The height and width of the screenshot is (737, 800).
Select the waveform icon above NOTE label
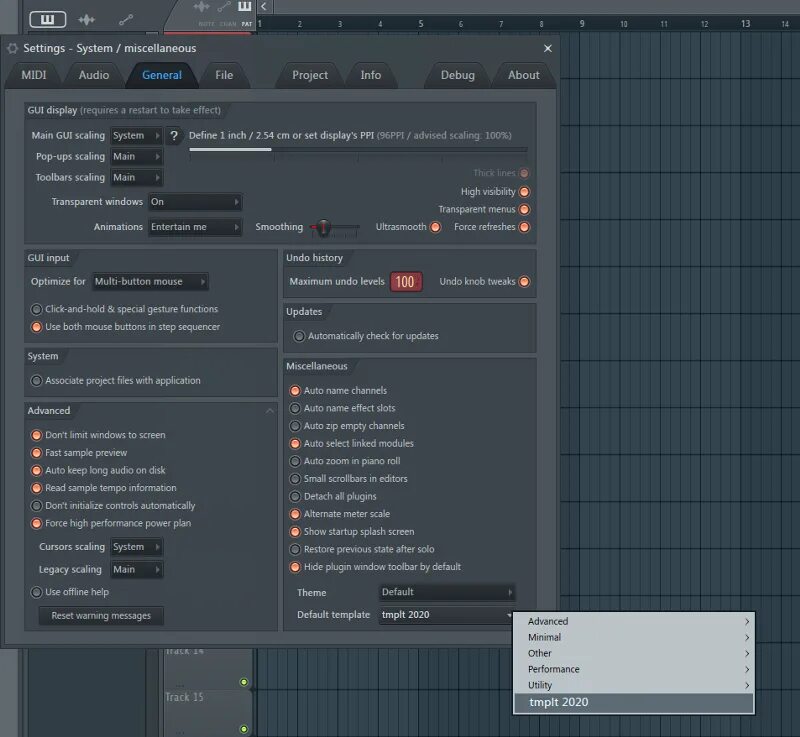click(x=202, y=7)
